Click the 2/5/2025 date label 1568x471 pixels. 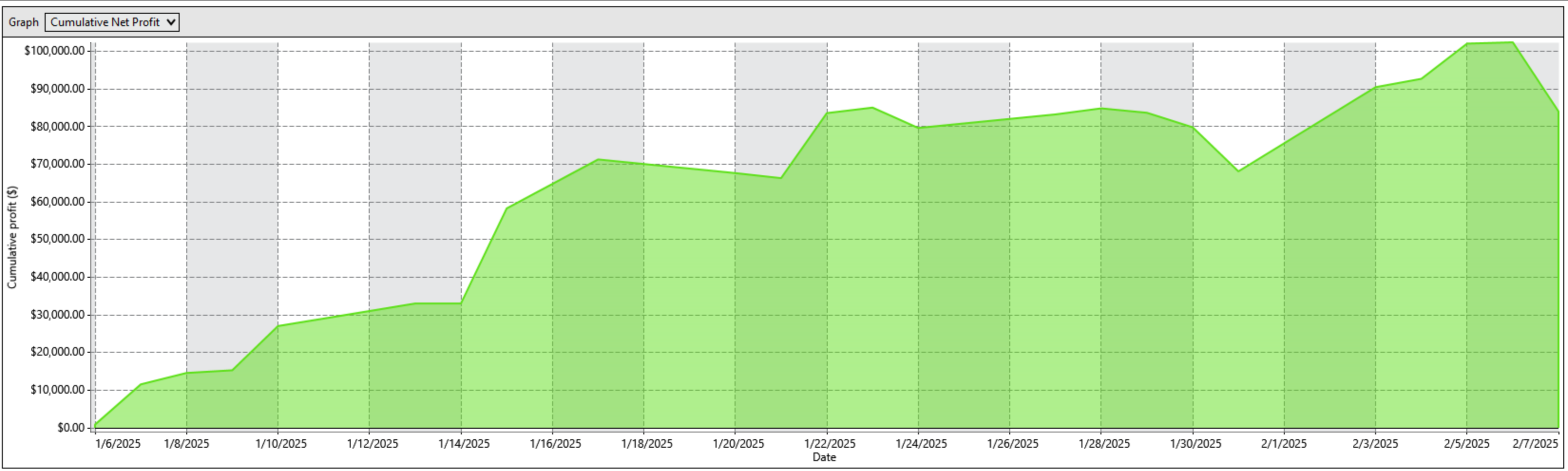[1467, 443]
